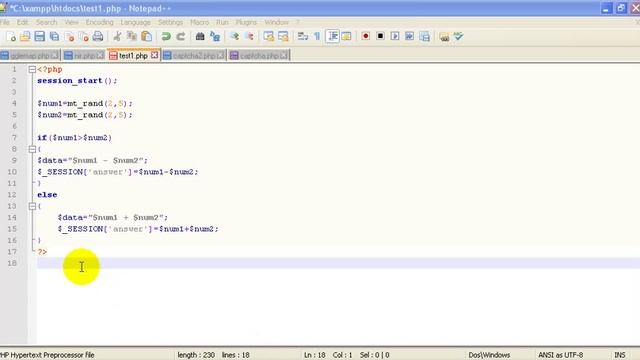Switch to the captcha2.php tab

195,56
